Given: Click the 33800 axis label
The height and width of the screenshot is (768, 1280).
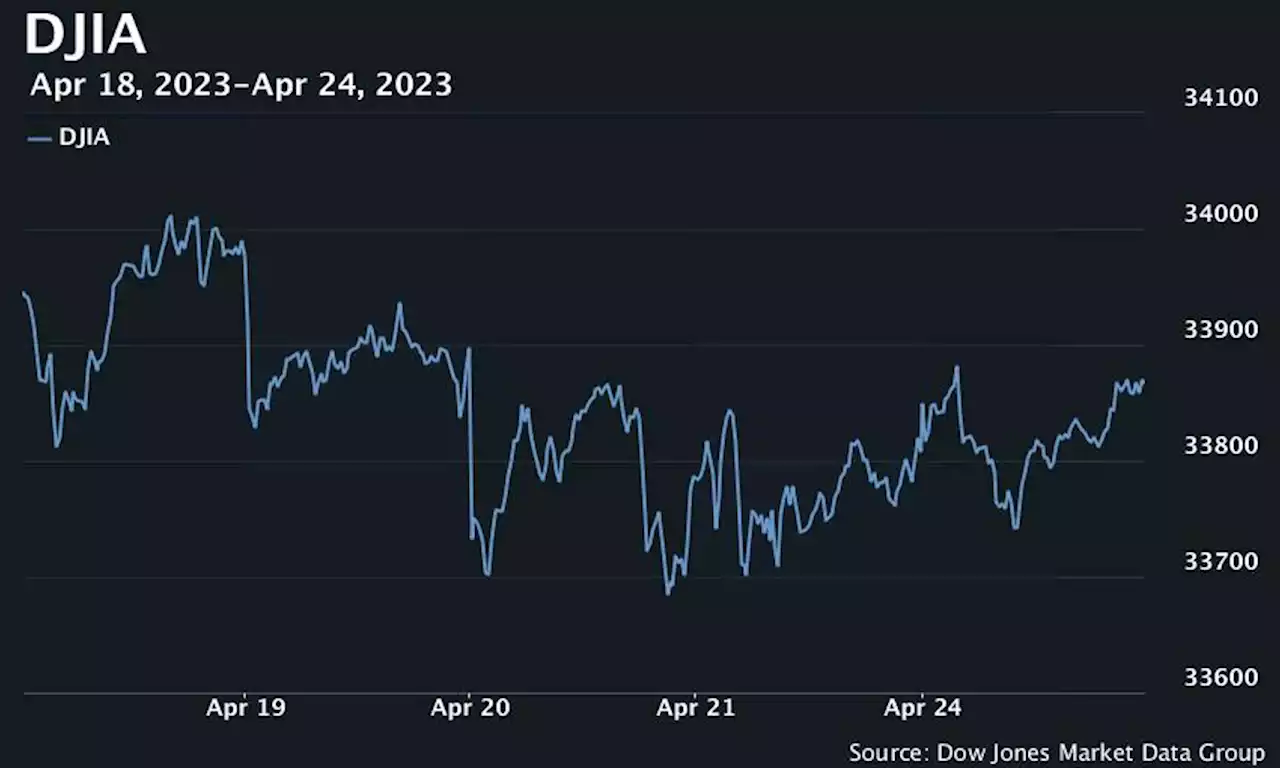Looking at the screenshot, I should 1220,445.
